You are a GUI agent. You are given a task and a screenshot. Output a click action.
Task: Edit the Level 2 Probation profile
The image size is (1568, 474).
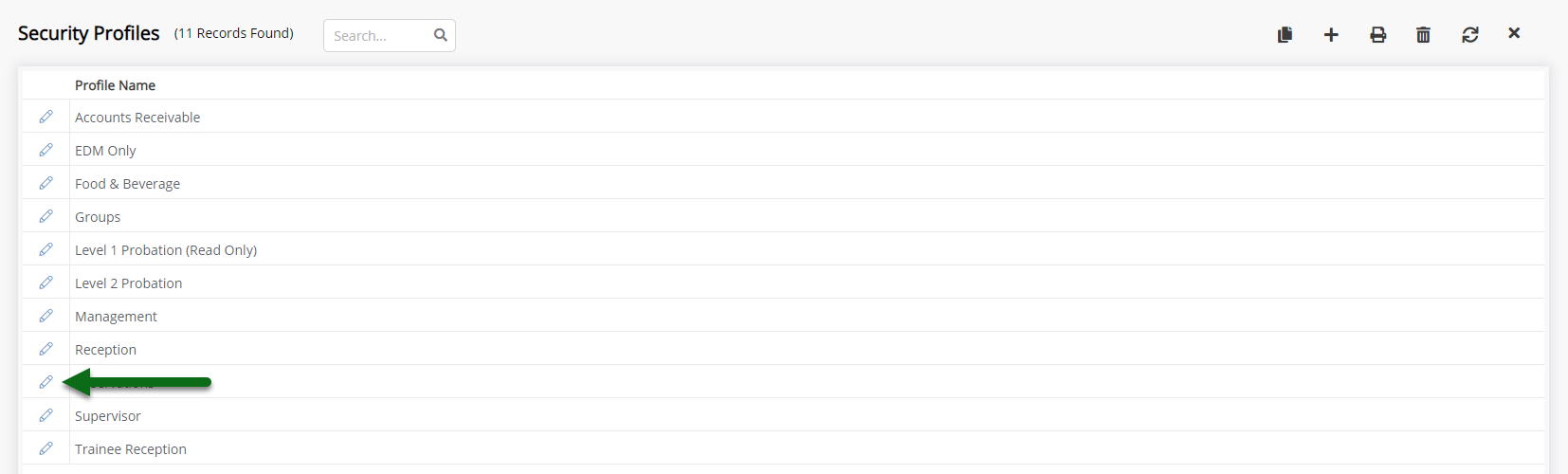pos(46,283)
